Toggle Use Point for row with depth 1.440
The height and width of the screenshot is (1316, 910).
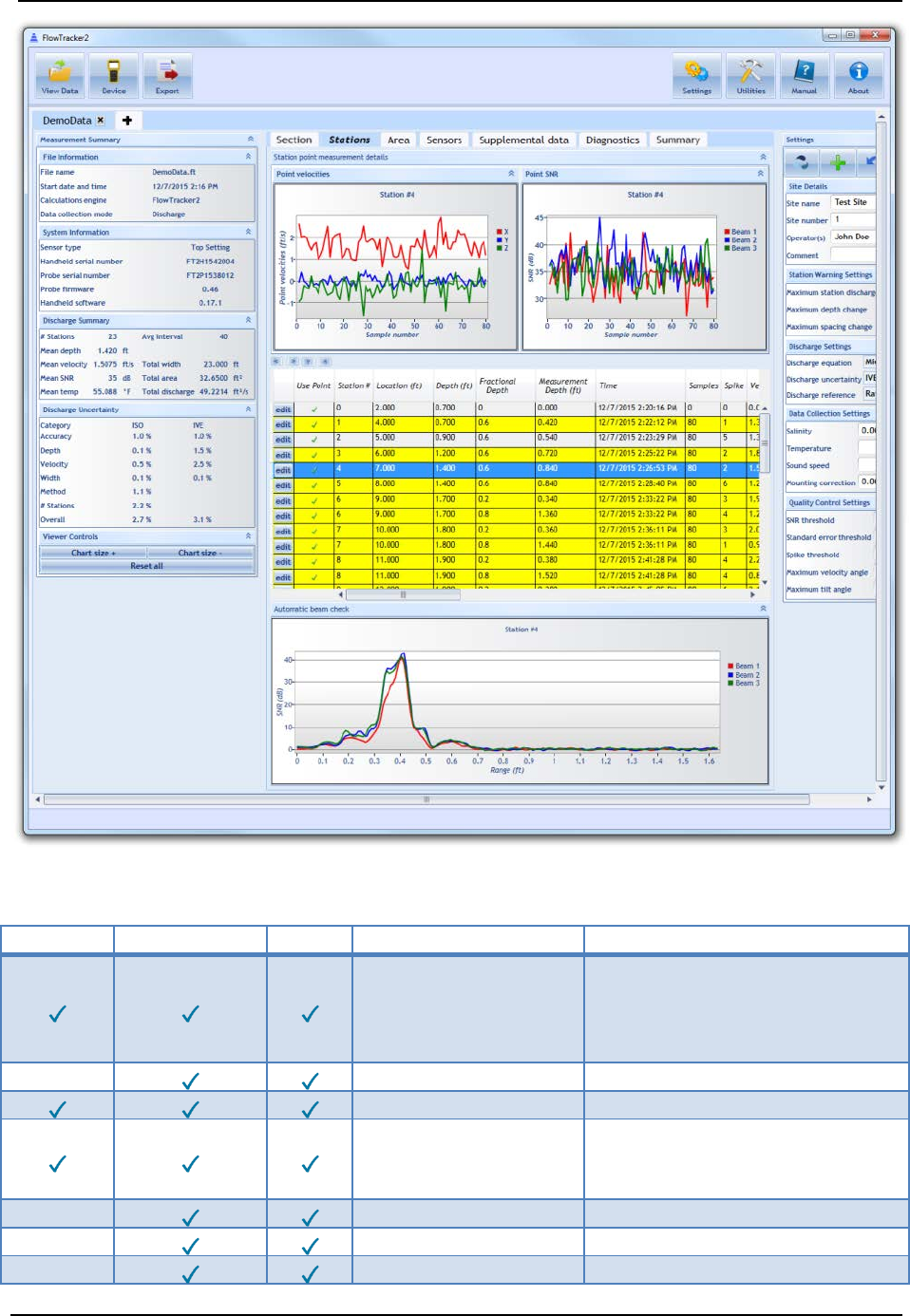[314, 546]
